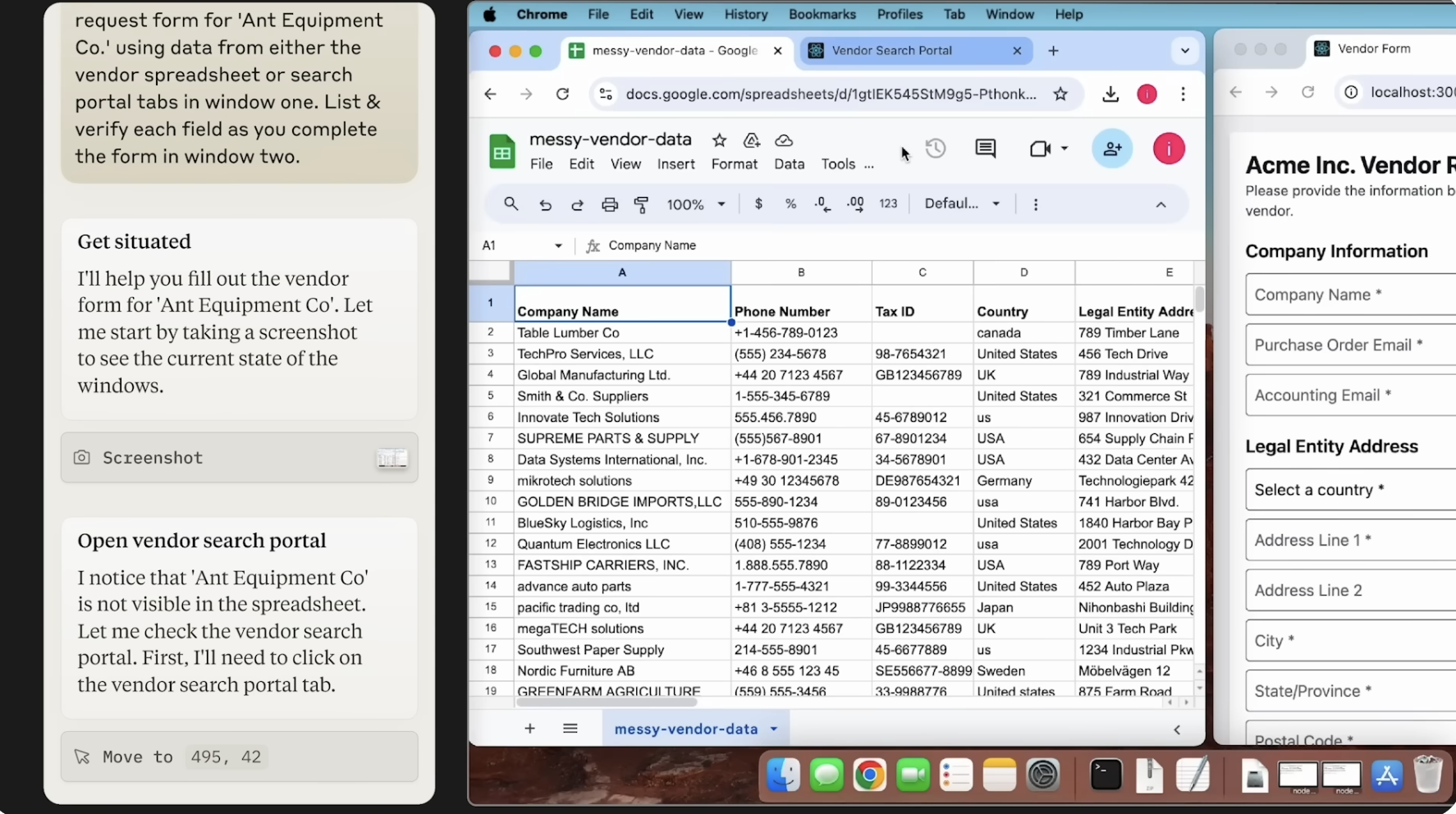
Task: Open version history clock icon
Action: tap(936, 149)
